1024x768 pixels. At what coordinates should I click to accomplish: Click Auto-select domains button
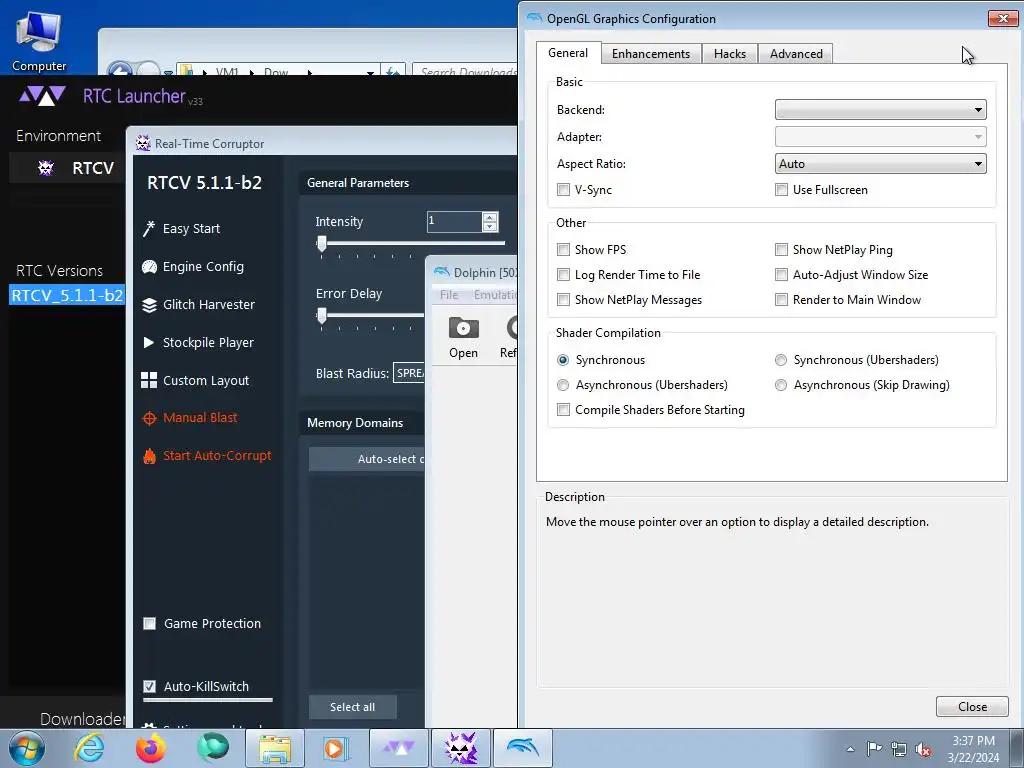[x=367, y=459]
